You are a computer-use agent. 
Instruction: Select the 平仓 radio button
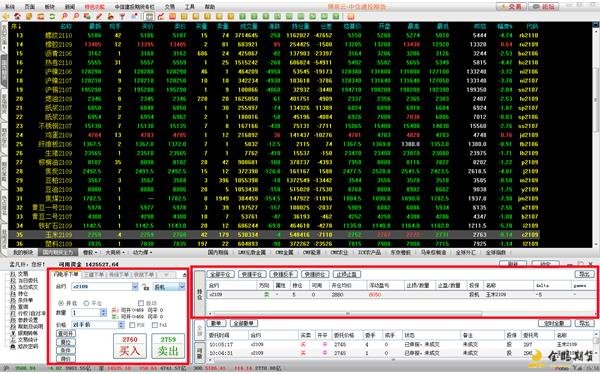tap(86, 303)
